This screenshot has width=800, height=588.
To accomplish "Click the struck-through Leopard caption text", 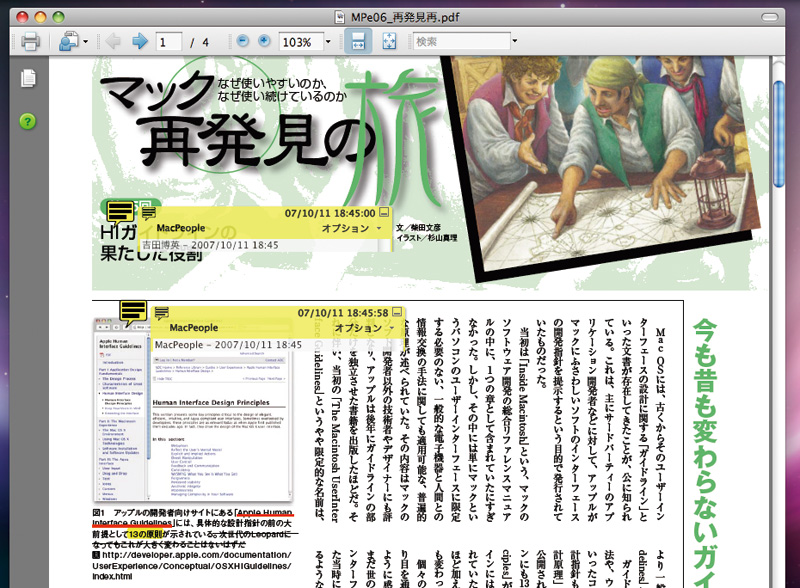I will point(195,540).
